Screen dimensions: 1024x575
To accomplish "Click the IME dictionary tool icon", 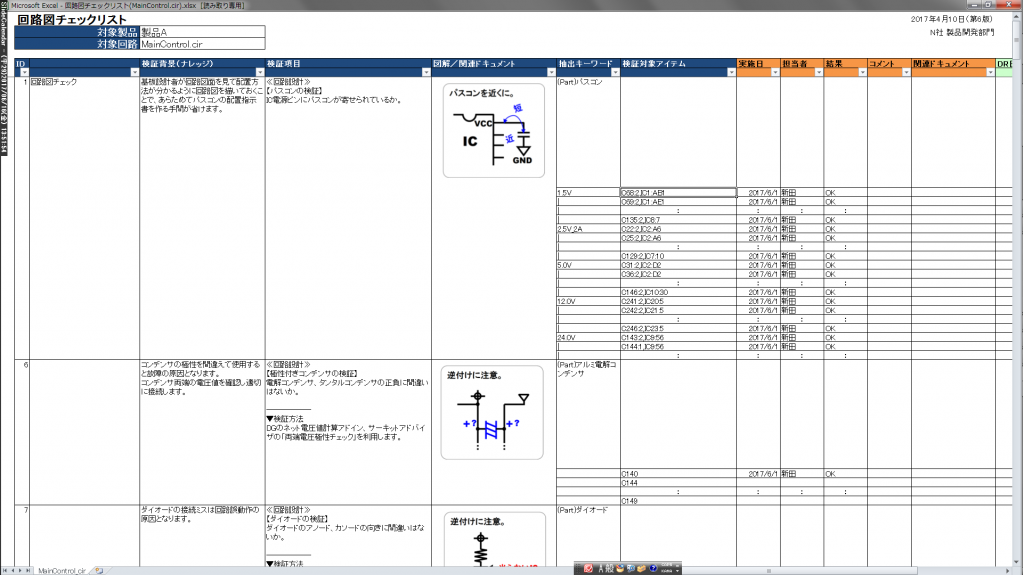I will [x=631, y=568].
